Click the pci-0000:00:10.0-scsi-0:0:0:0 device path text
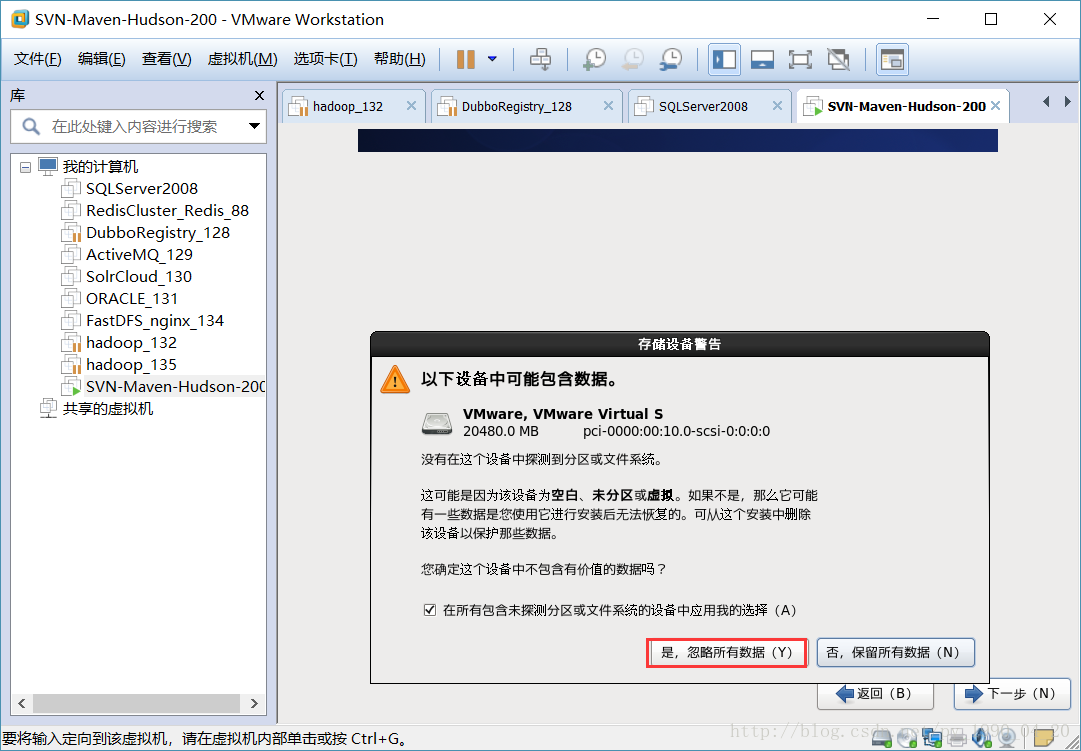This screenshot has height=751, width=1081. (x=676, y=432)
